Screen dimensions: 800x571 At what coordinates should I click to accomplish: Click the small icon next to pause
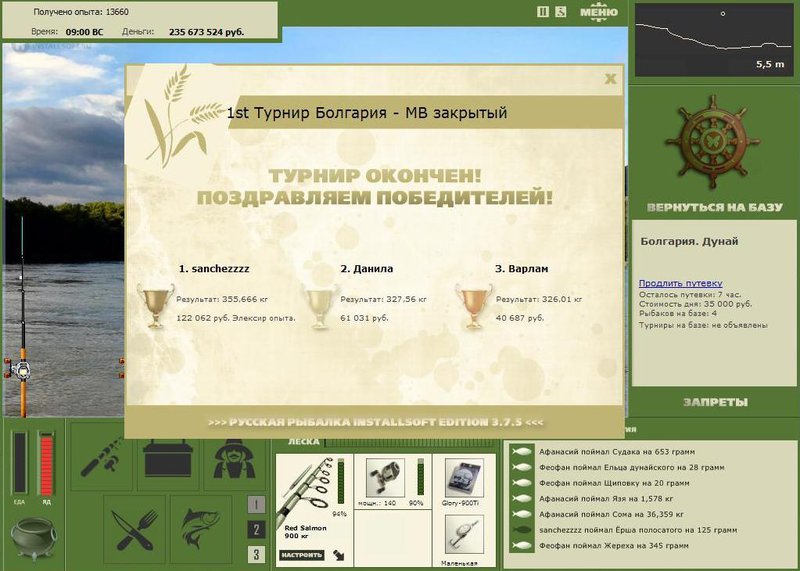click(560, 12)
